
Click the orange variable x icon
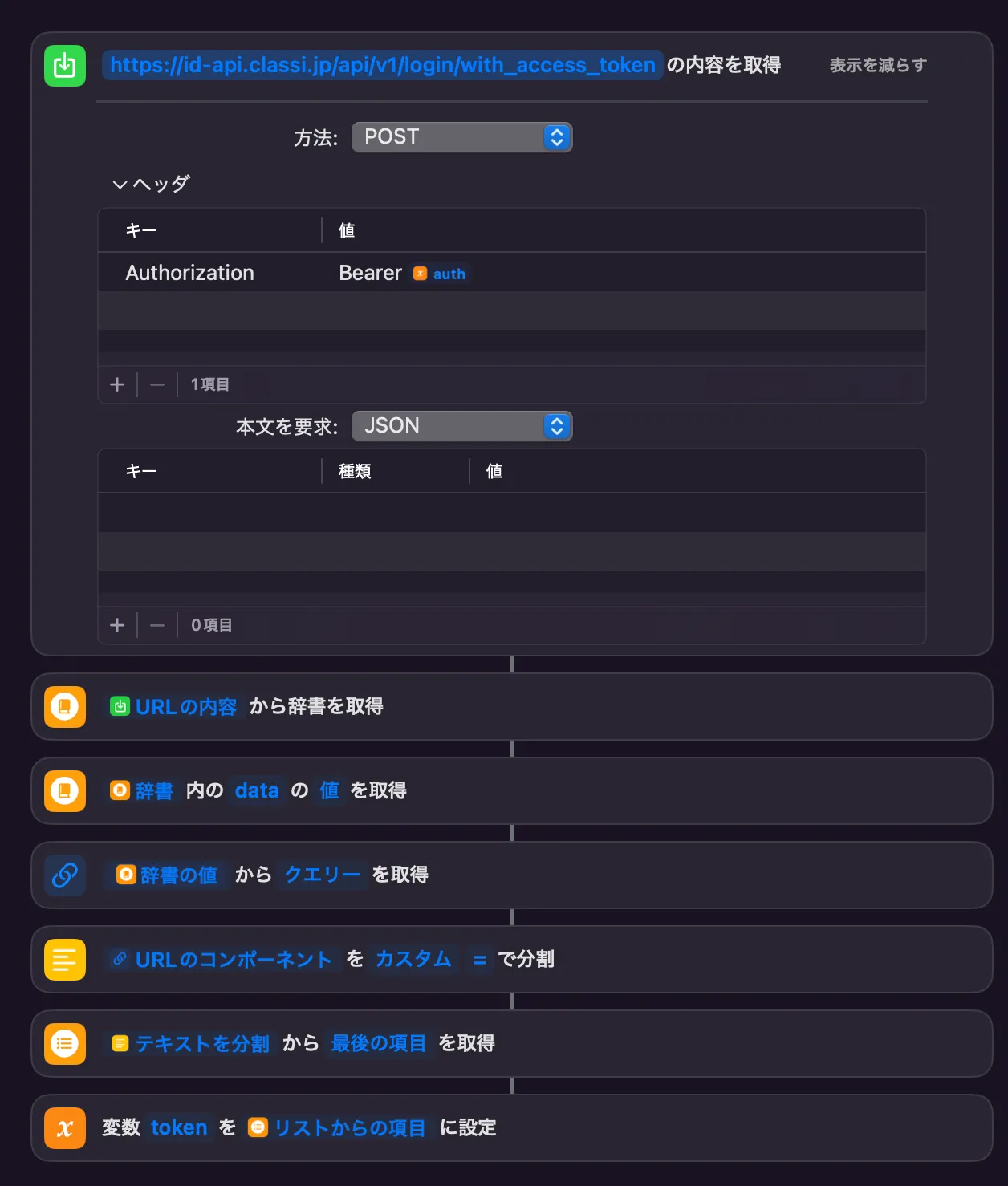click(x=65, y=1128)
